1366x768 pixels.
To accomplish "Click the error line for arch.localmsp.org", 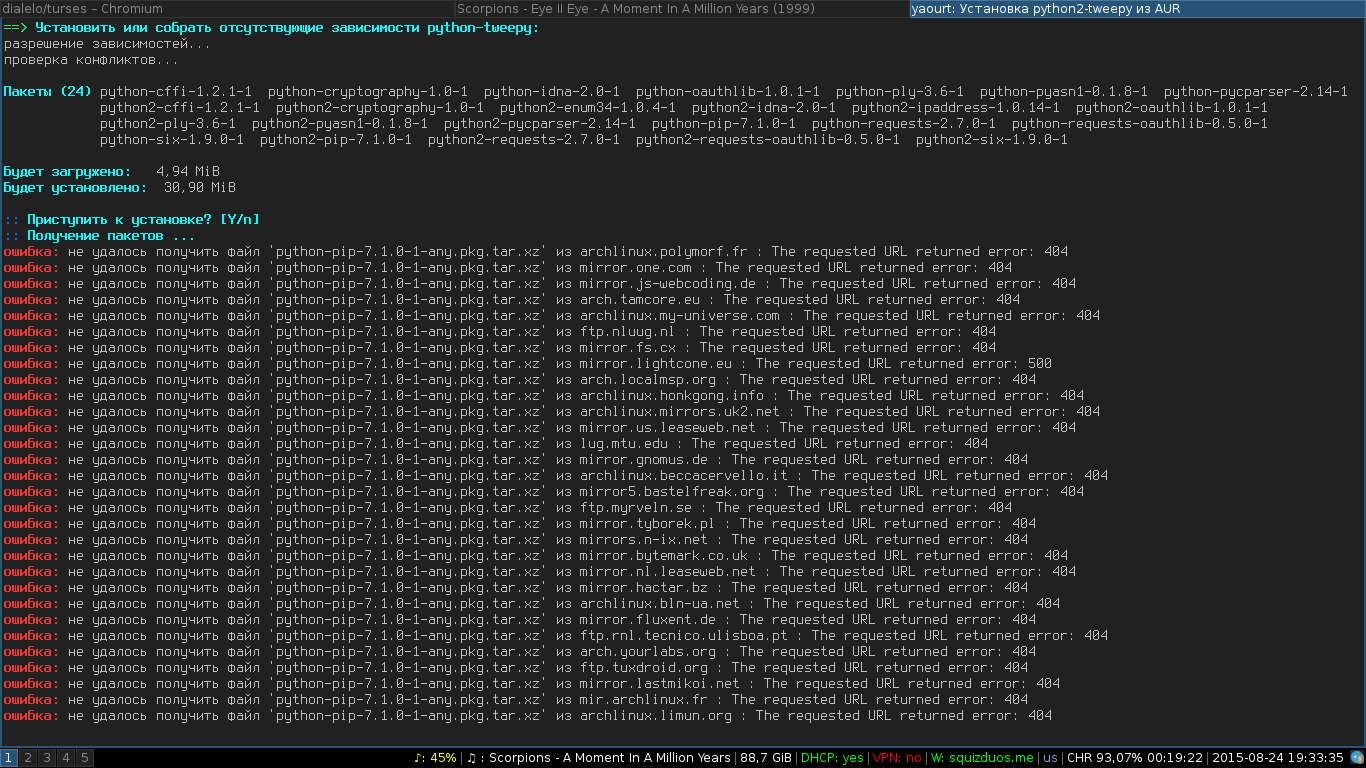I will click(520, 380).
